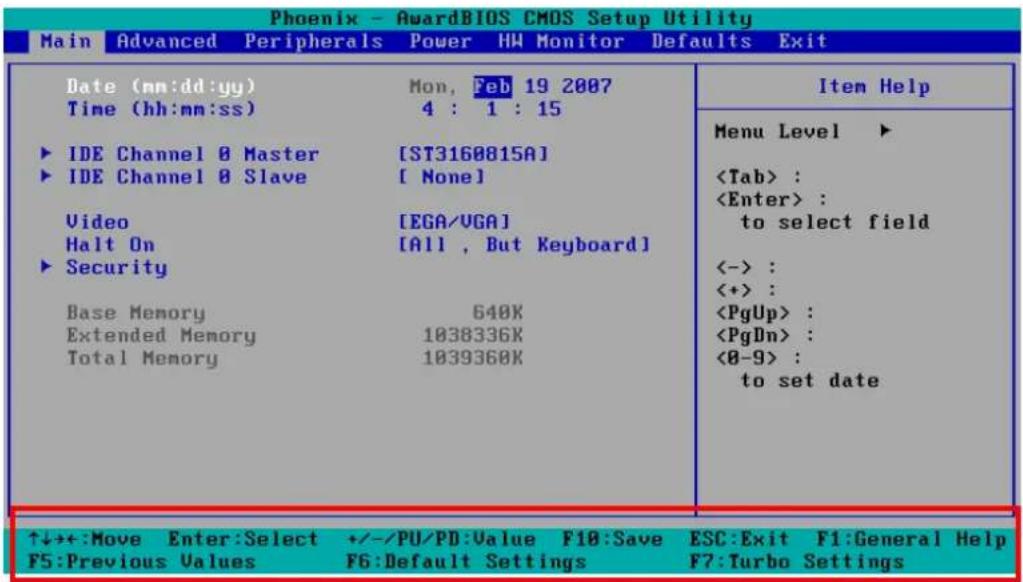The image size is (1023, 582).
Task: Click the Enter:Select hint
Action: tap(243, 539)
